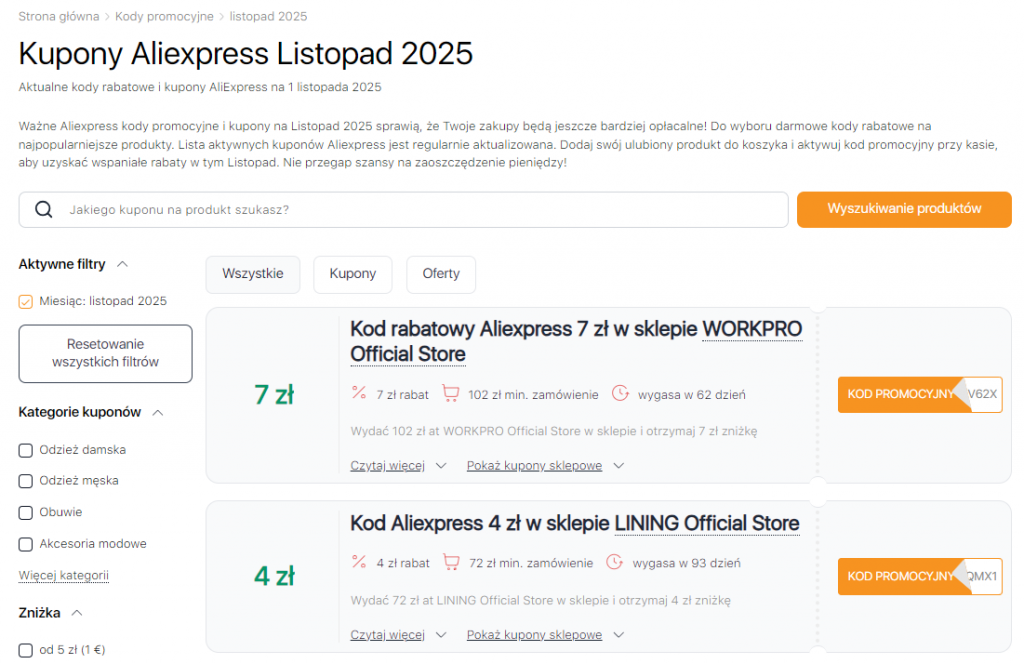Expand Czytaj więcej in WORKPRO coupon
This screenshot has width=1024, height=664.
click(x=398, y=466)
